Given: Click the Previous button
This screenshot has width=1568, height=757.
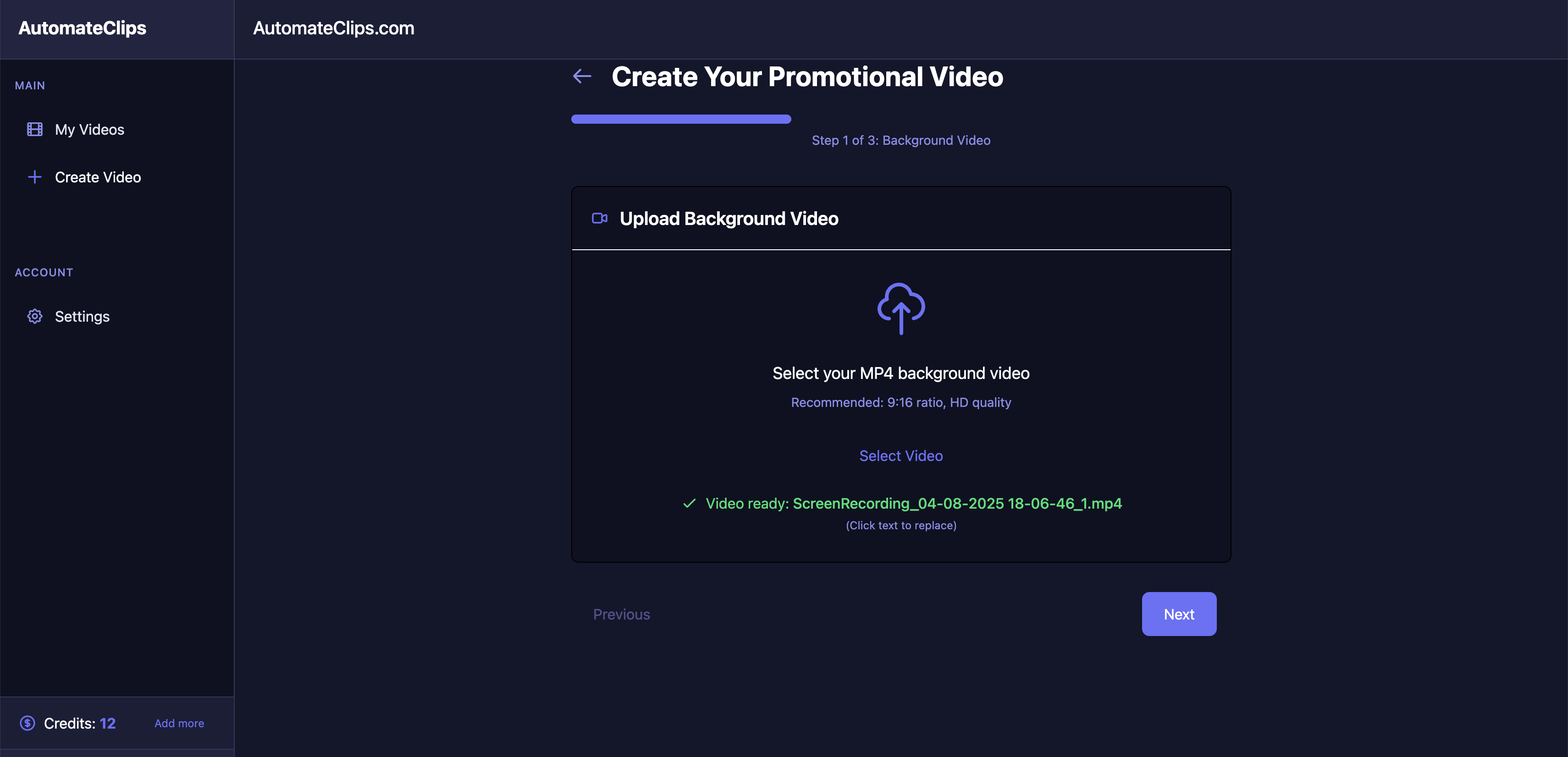Looking at the screenshot, I should [621, 614].
